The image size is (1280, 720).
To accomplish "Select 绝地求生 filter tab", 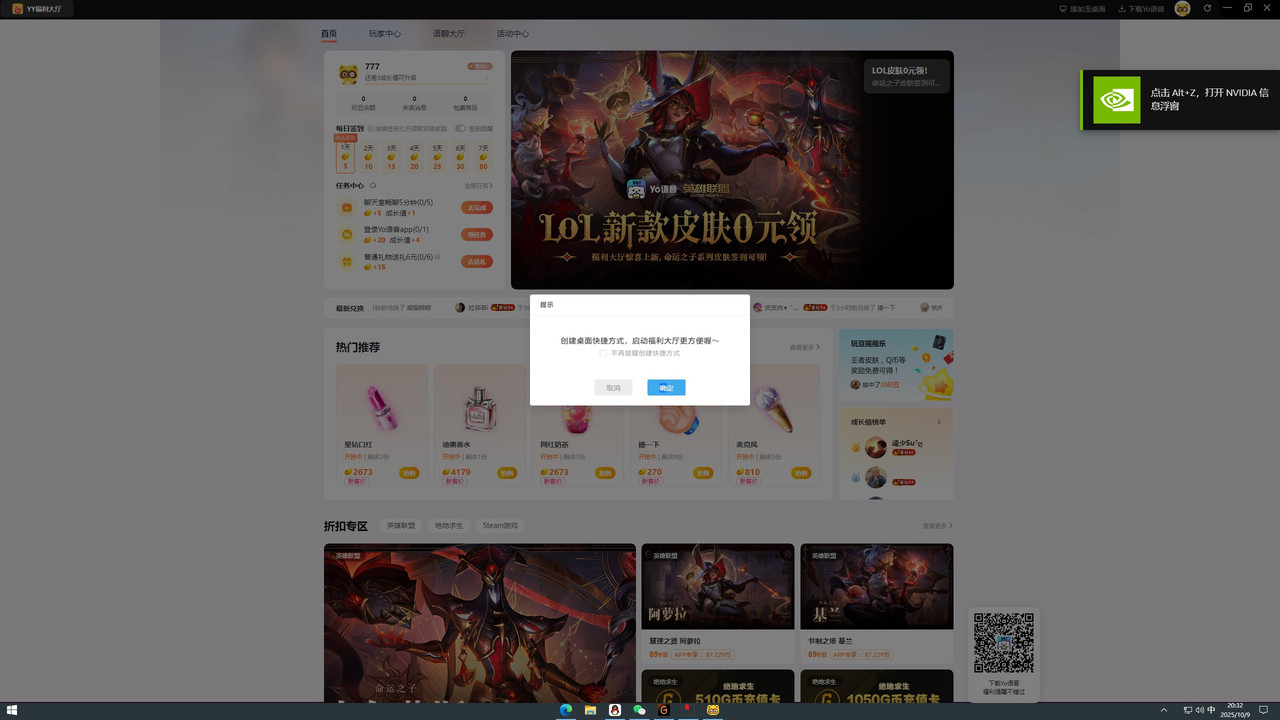I will (449, 526).
